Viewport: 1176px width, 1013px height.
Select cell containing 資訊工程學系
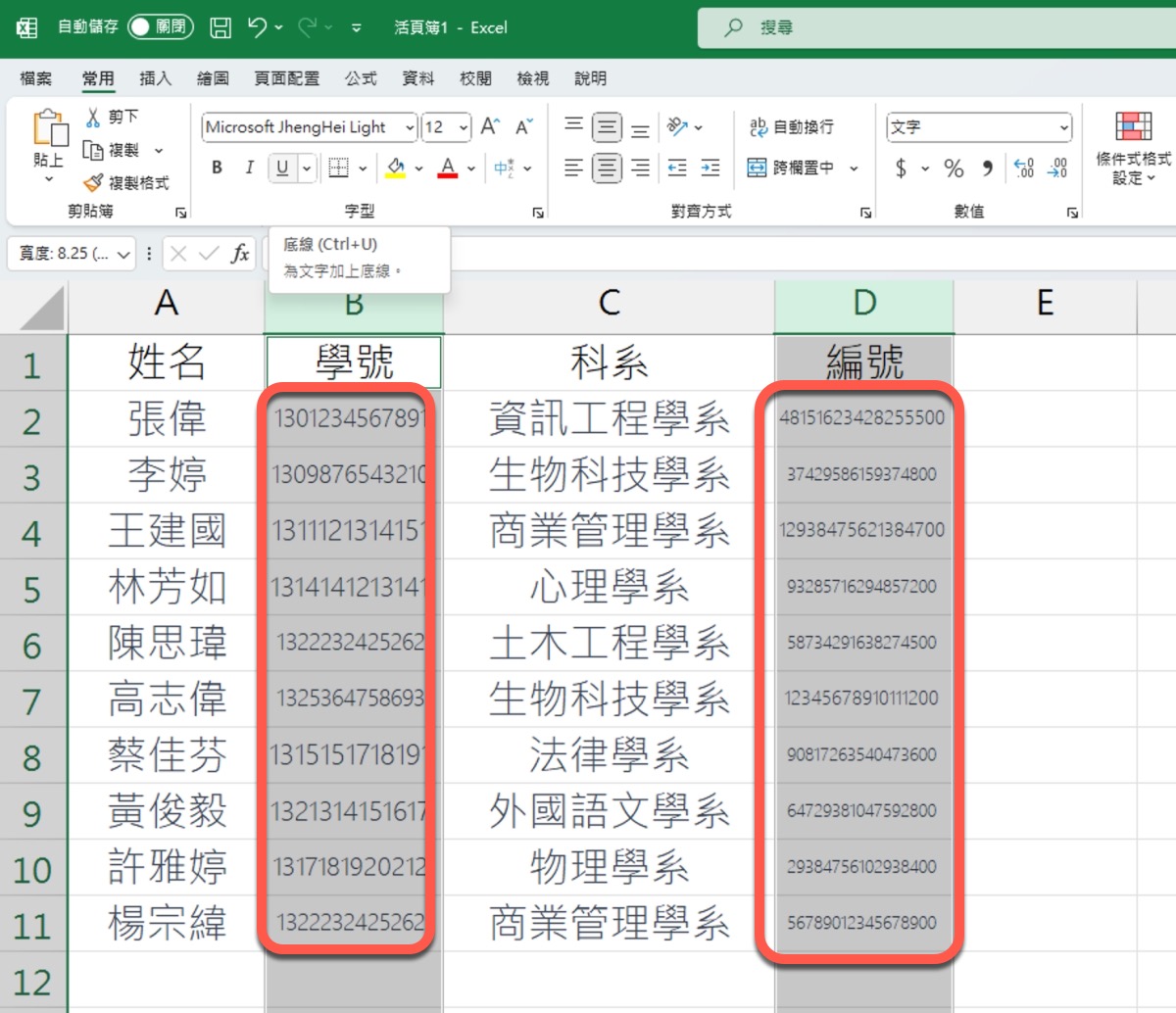coord(609,419)
